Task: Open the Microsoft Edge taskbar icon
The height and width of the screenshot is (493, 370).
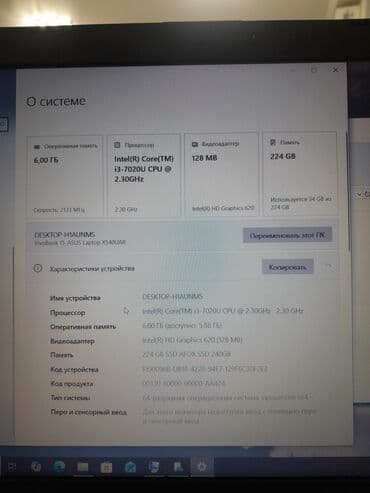Action: [59, 467]
